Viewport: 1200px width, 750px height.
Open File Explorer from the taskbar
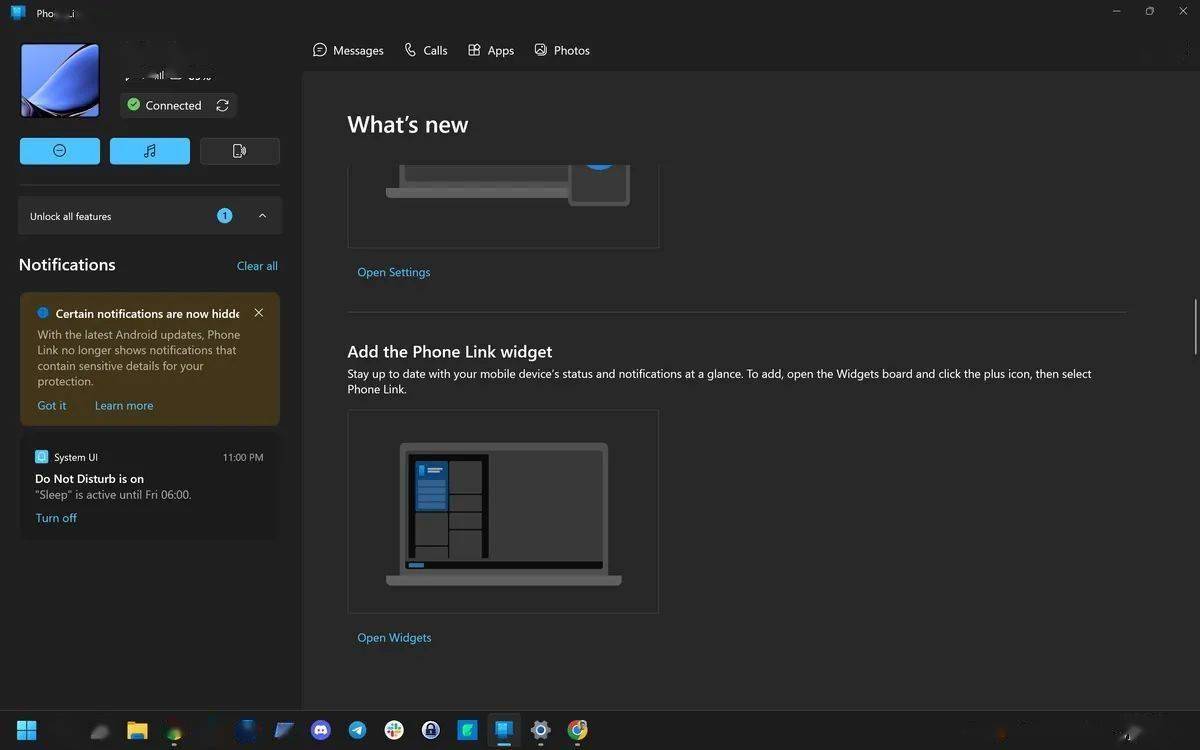point(137,730)
